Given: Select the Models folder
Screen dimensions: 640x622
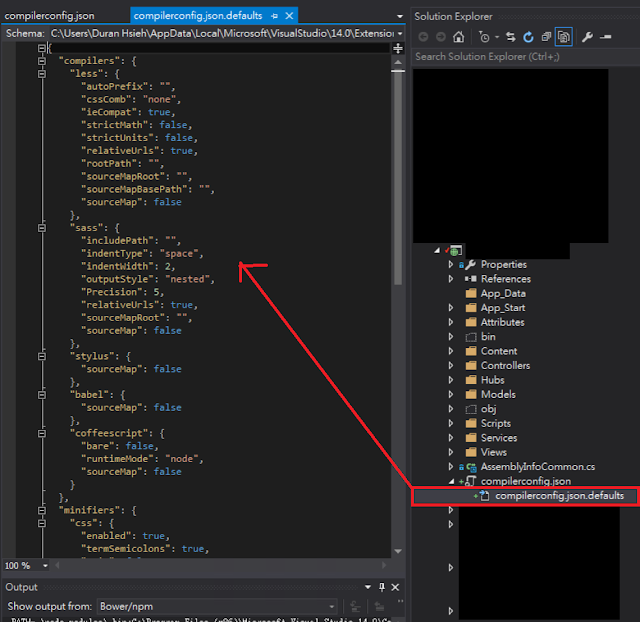Looking at the screenshot, I should (498, 394).
